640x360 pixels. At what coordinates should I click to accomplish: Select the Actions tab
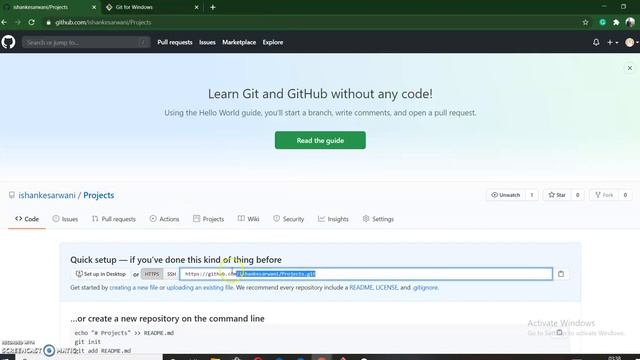coord(164,219)
